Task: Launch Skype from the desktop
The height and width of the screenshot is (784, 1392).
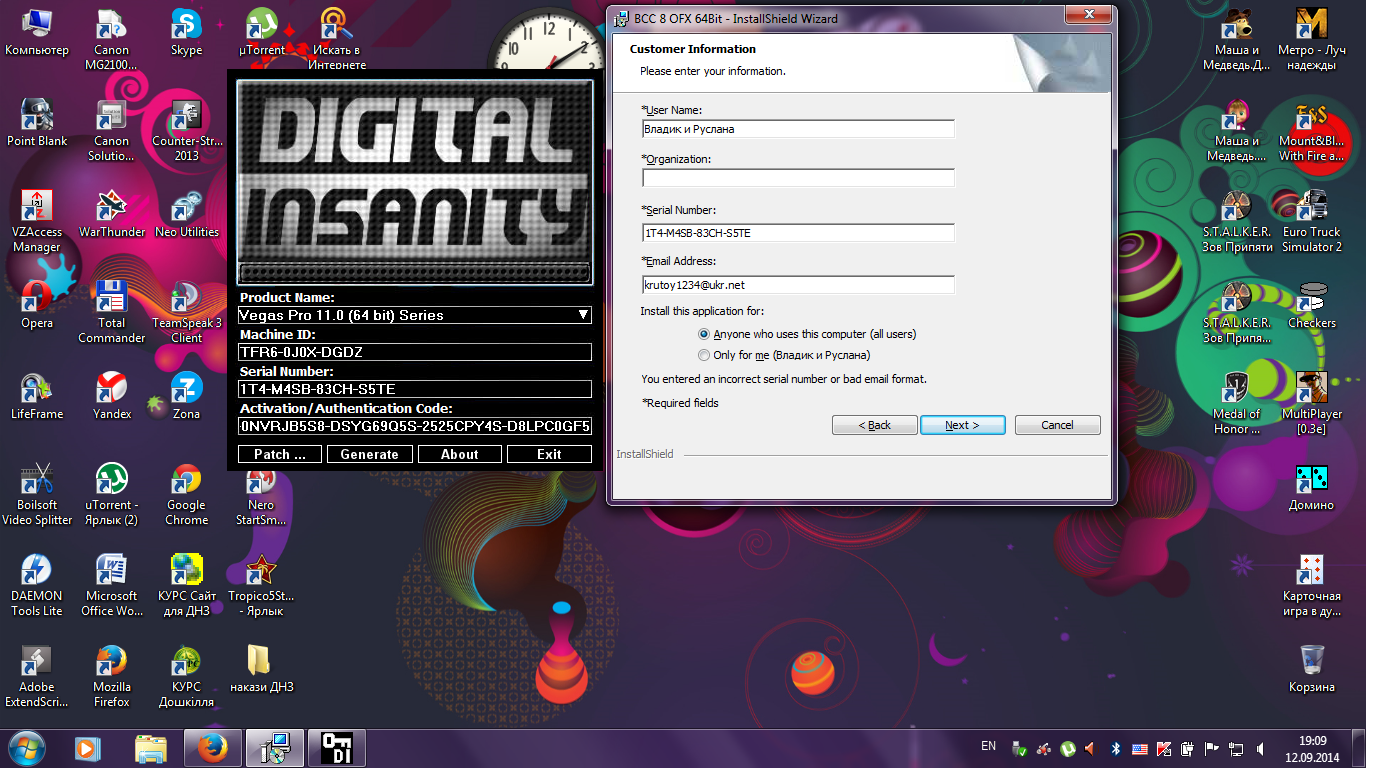Action: (186, 33)
